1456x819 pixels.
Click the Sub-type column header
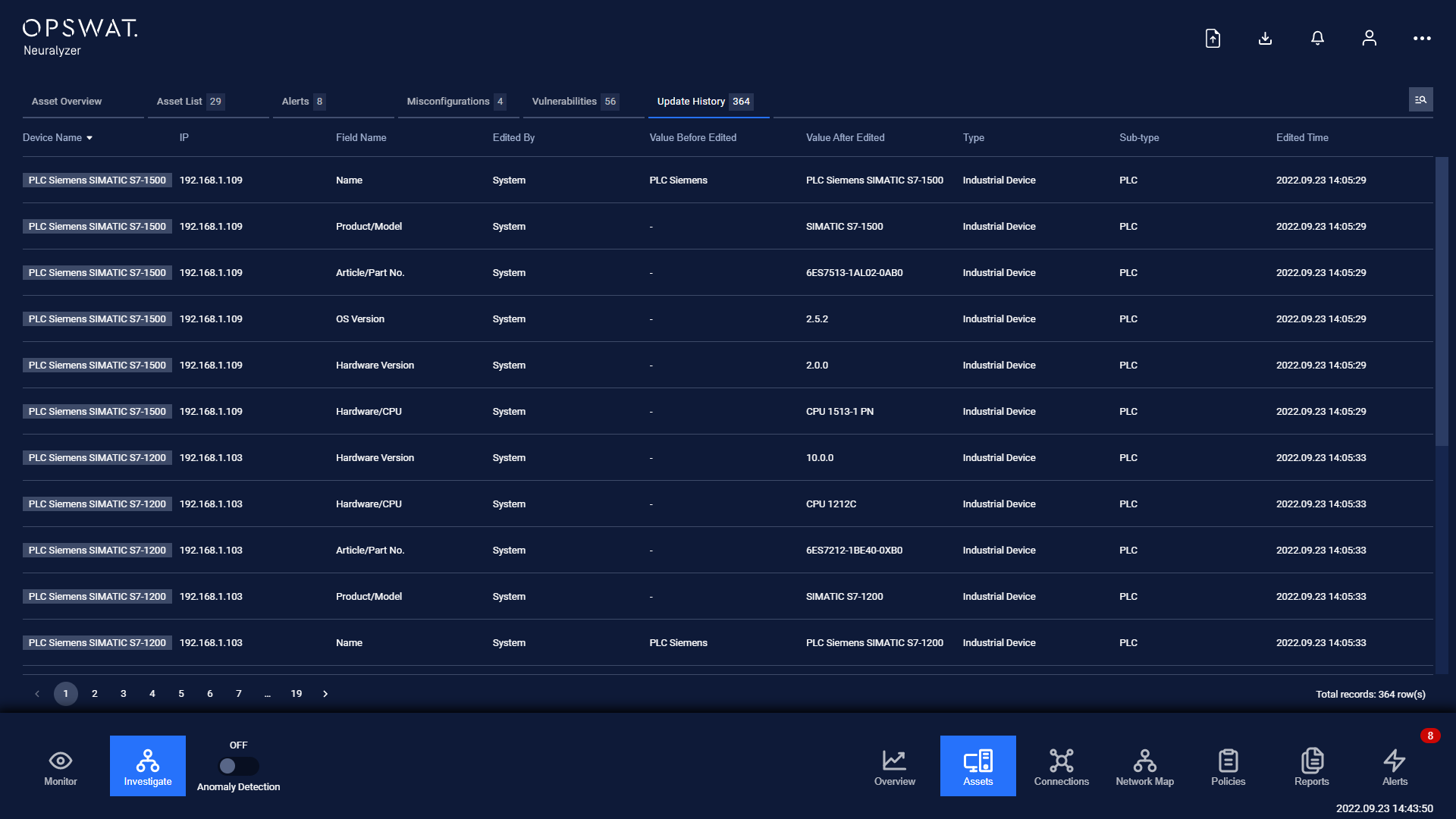pyautogui.click(x=1139, y=138)
